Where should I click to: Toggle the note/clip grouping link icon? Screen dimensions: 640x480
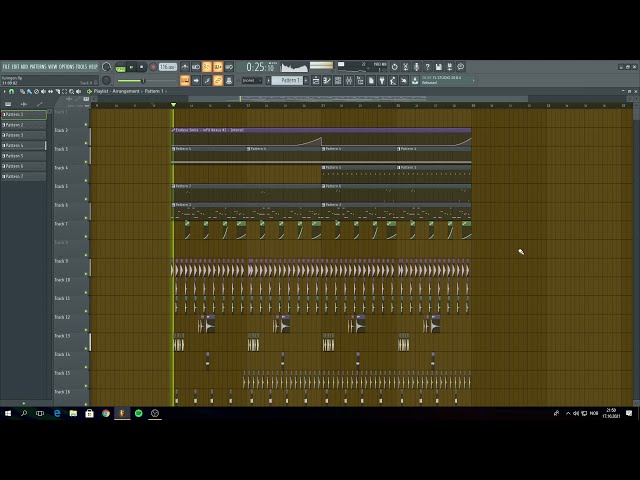[218, 80]
